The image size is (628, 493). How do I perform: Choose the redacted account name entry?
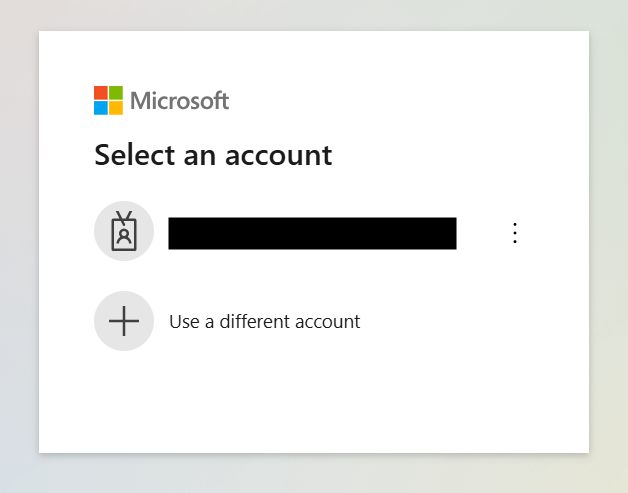(312, 233)
